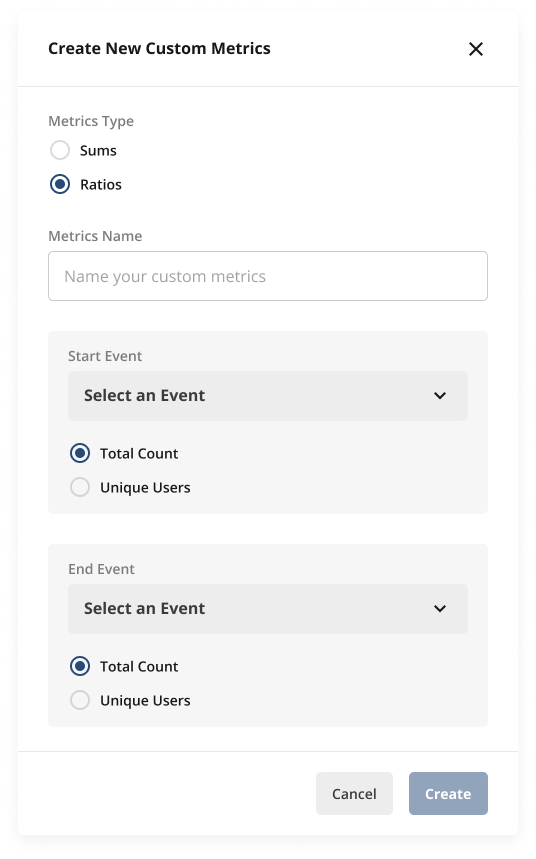Select the Ratios metrics type radio
The height and width of the screenshot is (859, 536).
pos(60,184)
